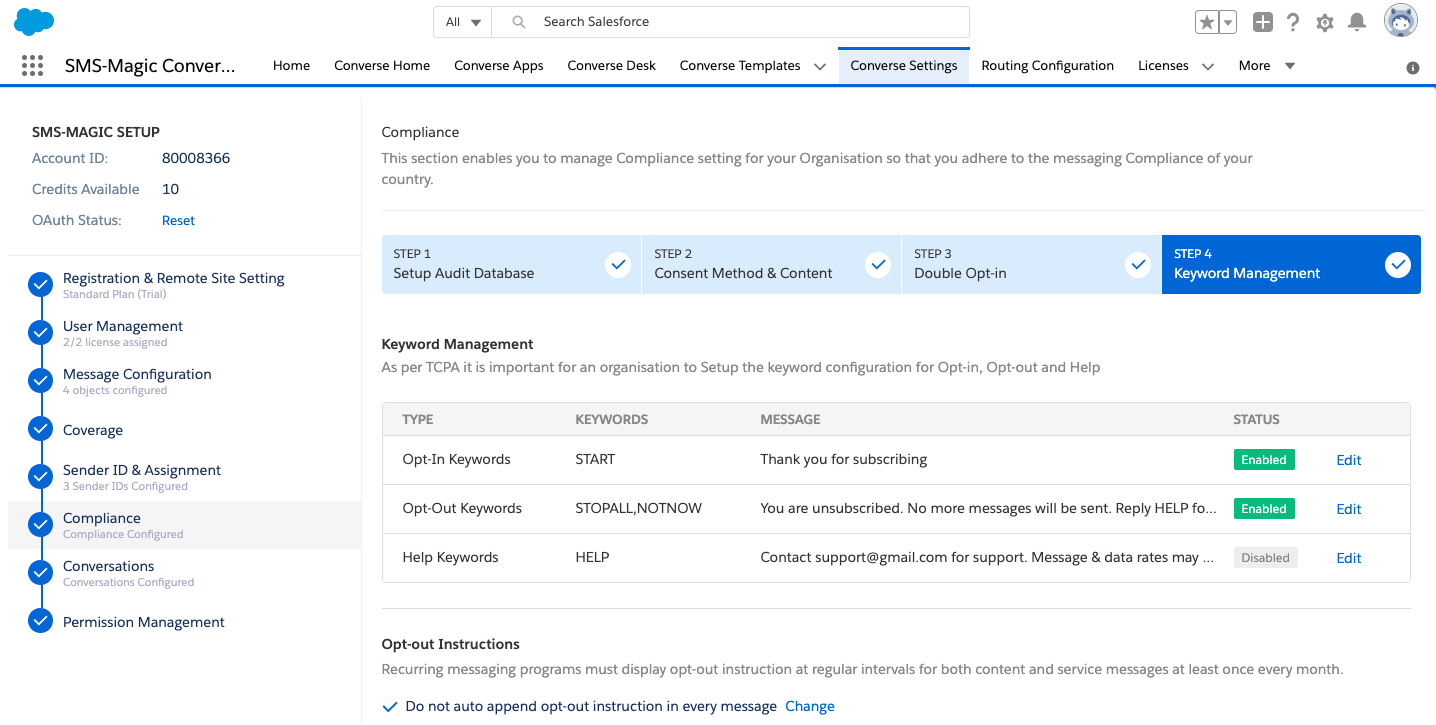The height and width of the screenshot is (725, 1436).
Task: Click the Permission Management check icon
Action: click(x=40, y=621)
